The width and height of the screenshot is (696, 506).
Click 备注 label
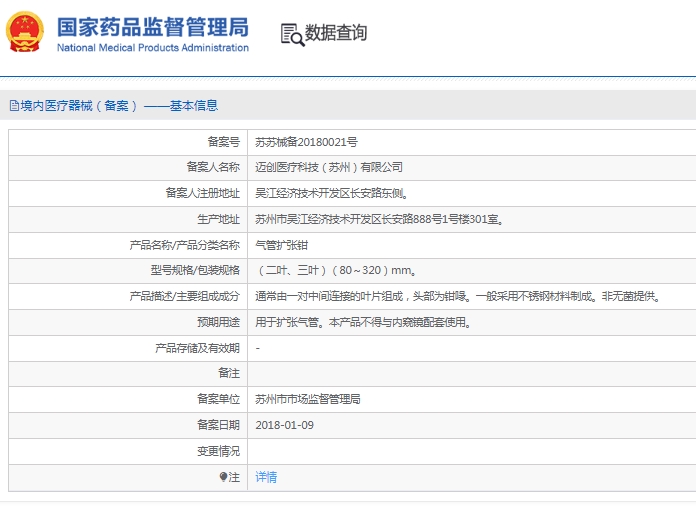pyautogui.click(x=229, y=373)
